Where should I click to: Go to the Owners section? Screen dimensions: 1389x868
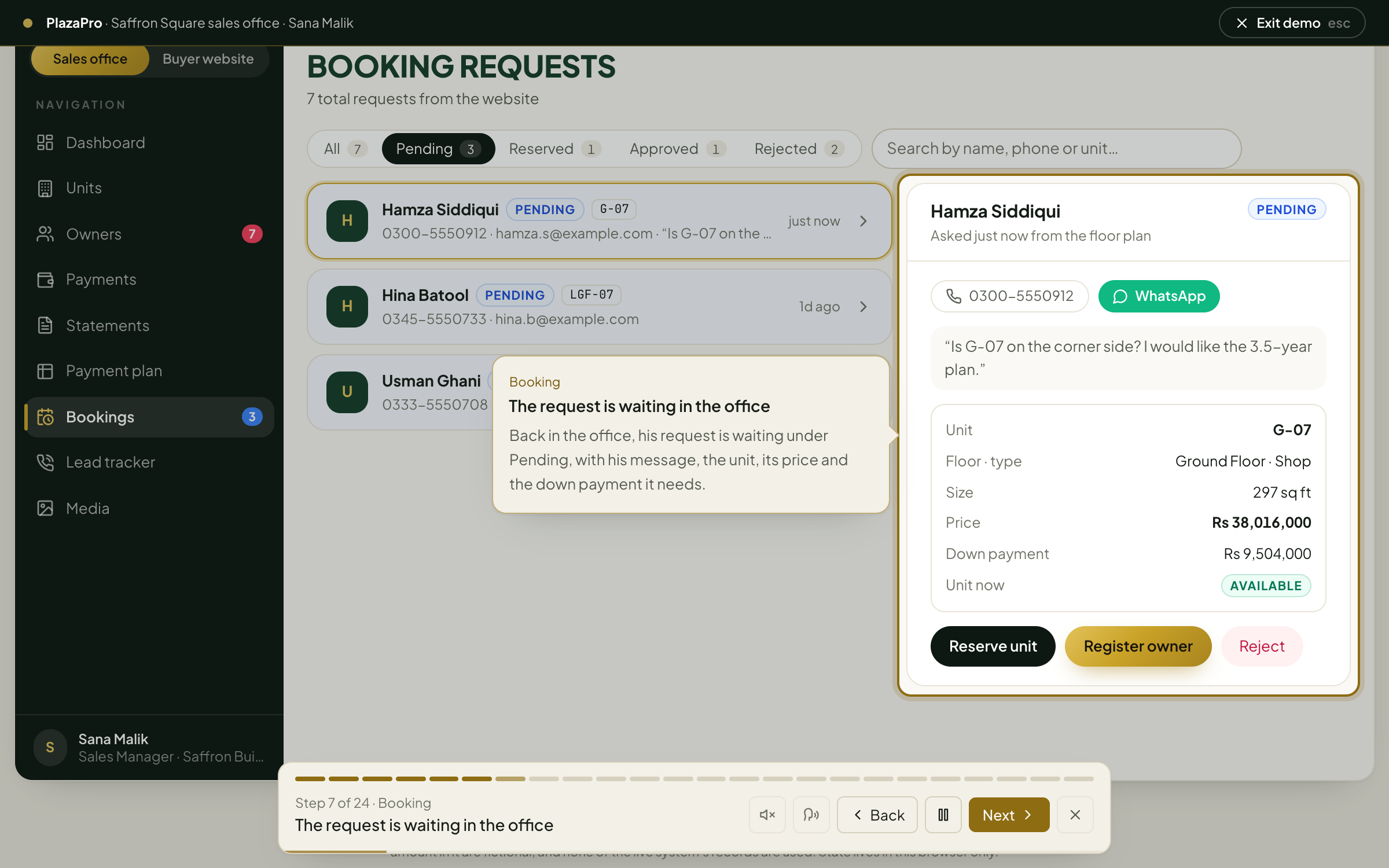pos(149,234)
